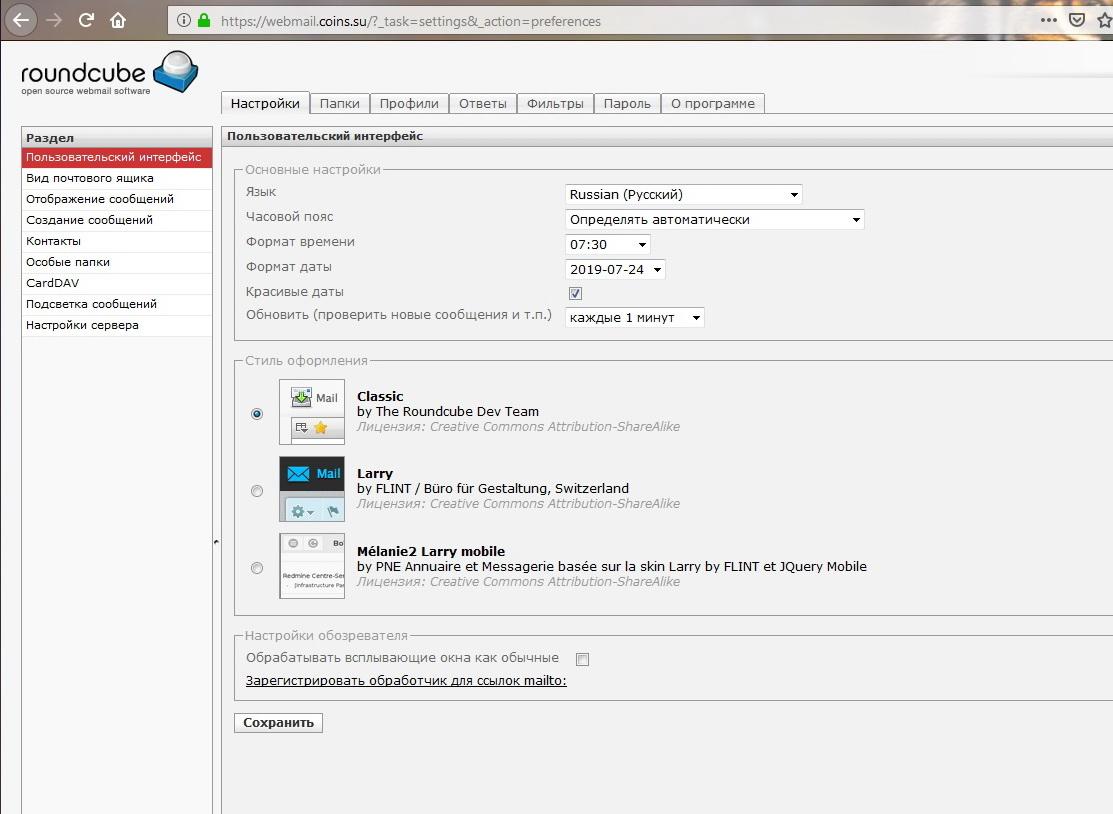Select Особые папки section
Image resolution: width=1113 pixels, height=814 pixels.
pyautogui.click(x=117, y=262)
